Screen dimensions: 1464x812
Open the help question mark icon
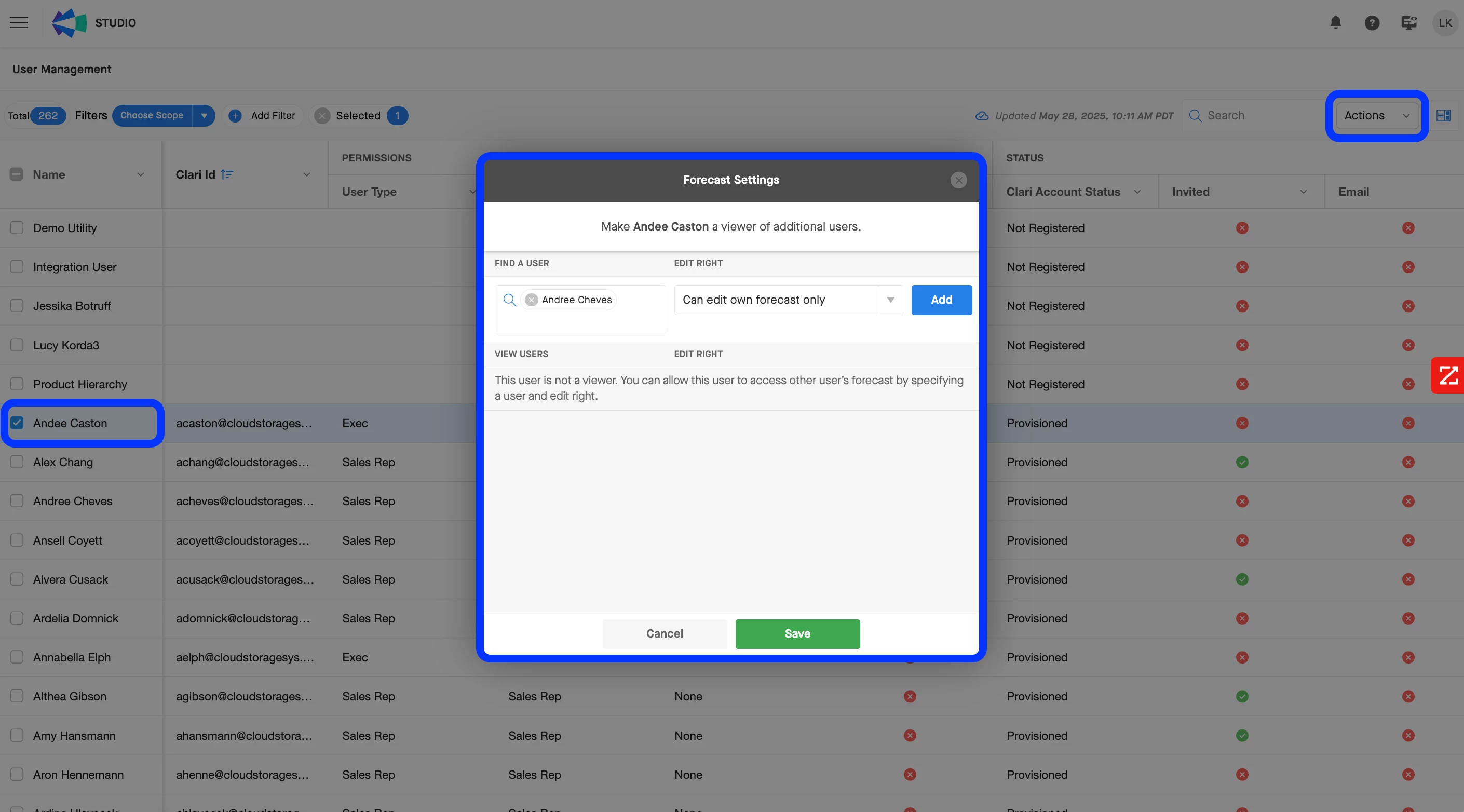click(1372, 23)
